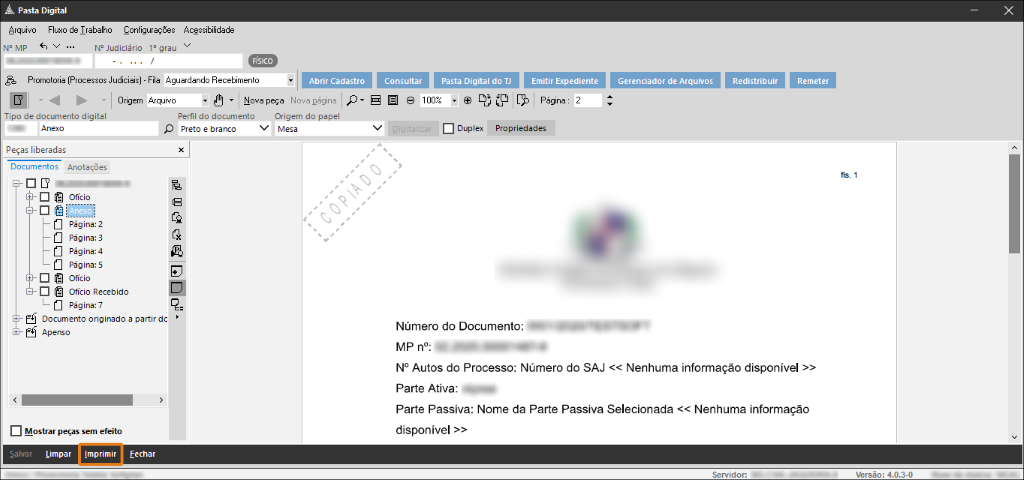Open Perfil do documento dropdown
Screen dimensions: 1024x480
263,129
